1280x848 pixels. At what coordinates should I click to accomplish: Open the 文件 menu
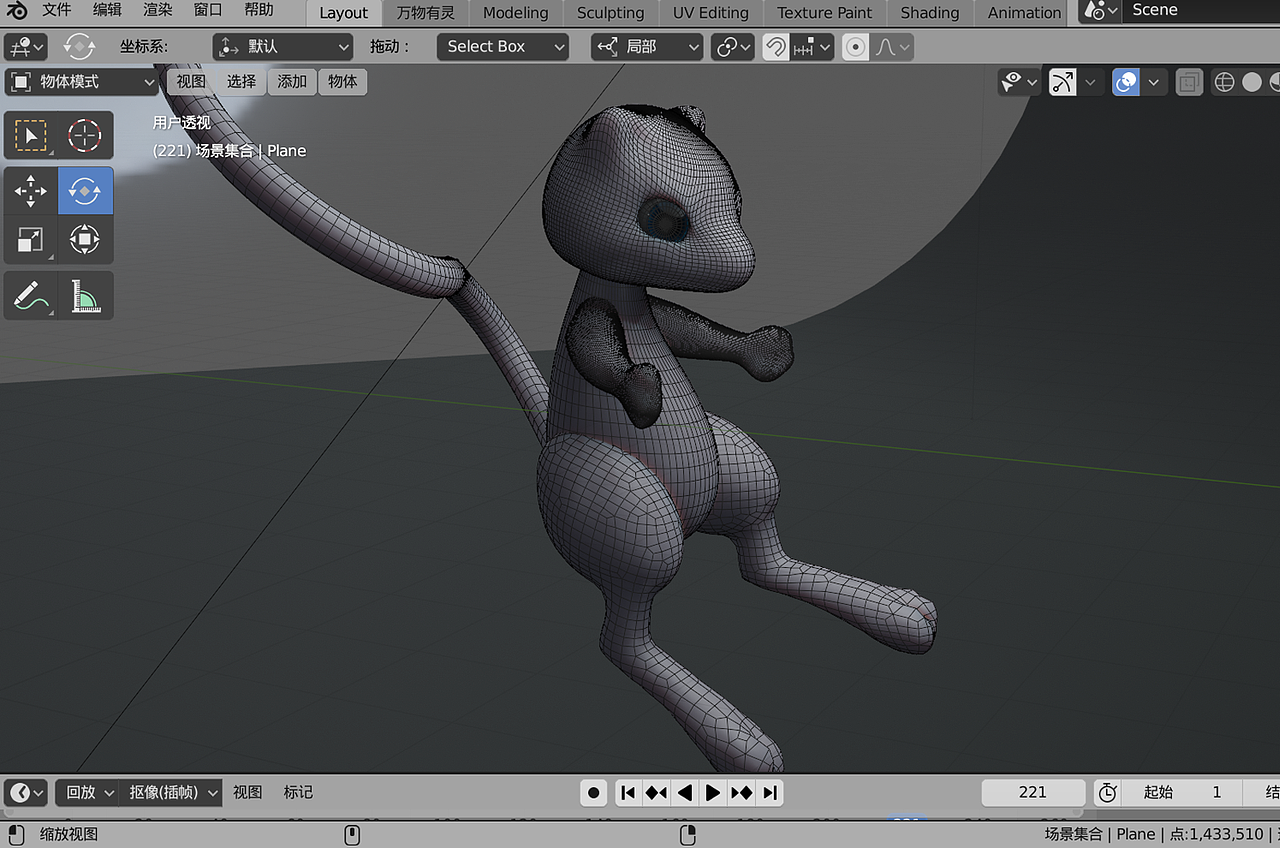(57, 11)
